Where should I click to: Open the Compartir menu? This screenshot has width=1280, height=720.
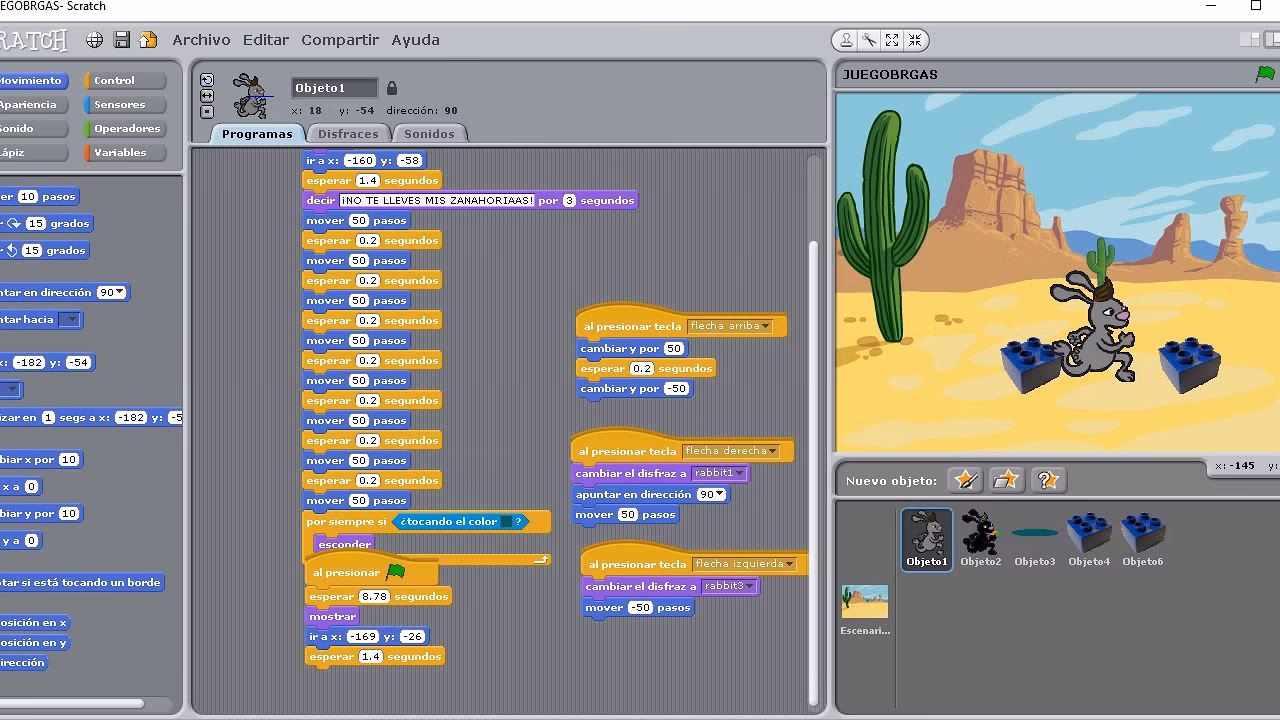340,40
